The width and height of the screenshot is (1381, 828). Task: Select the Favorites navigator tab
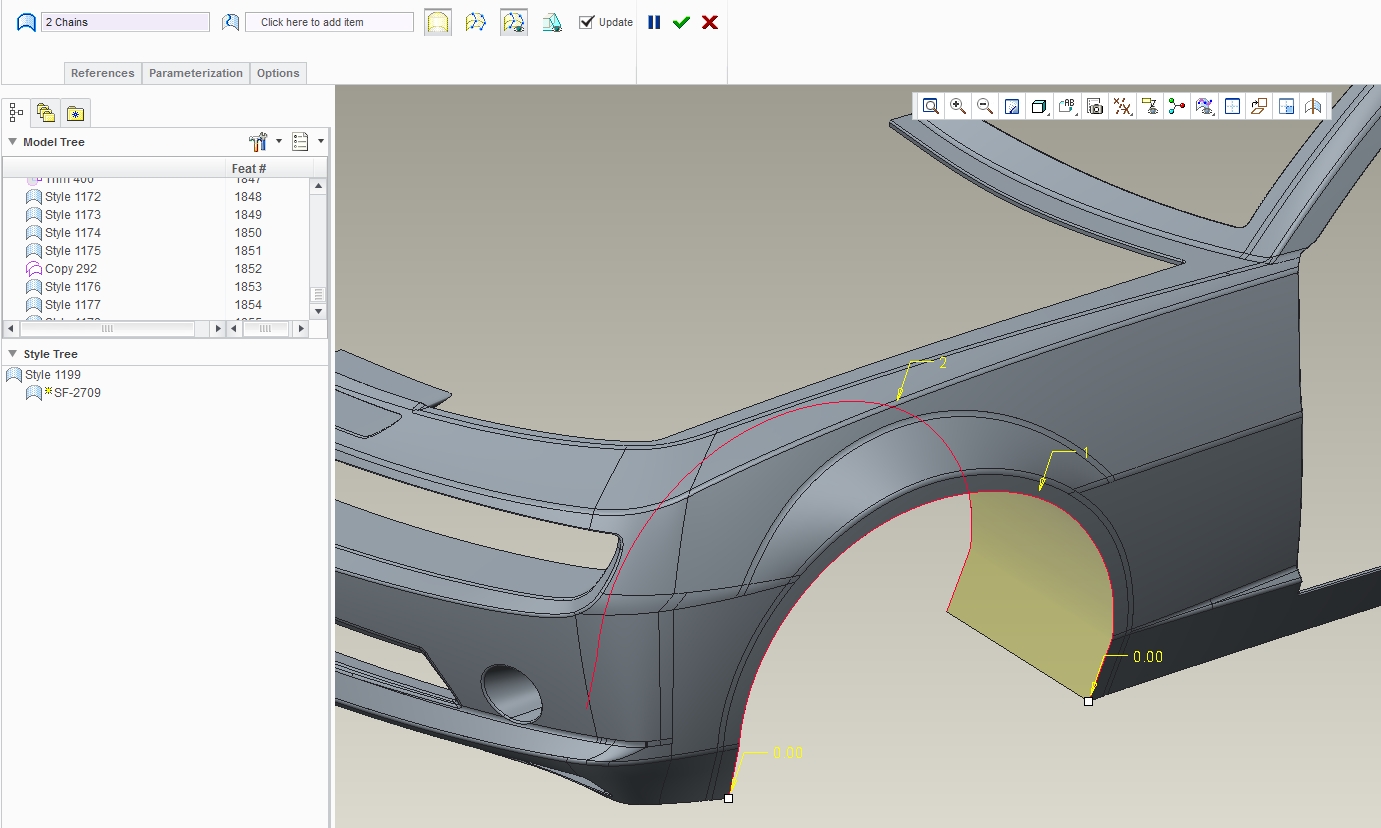point(75,113)
